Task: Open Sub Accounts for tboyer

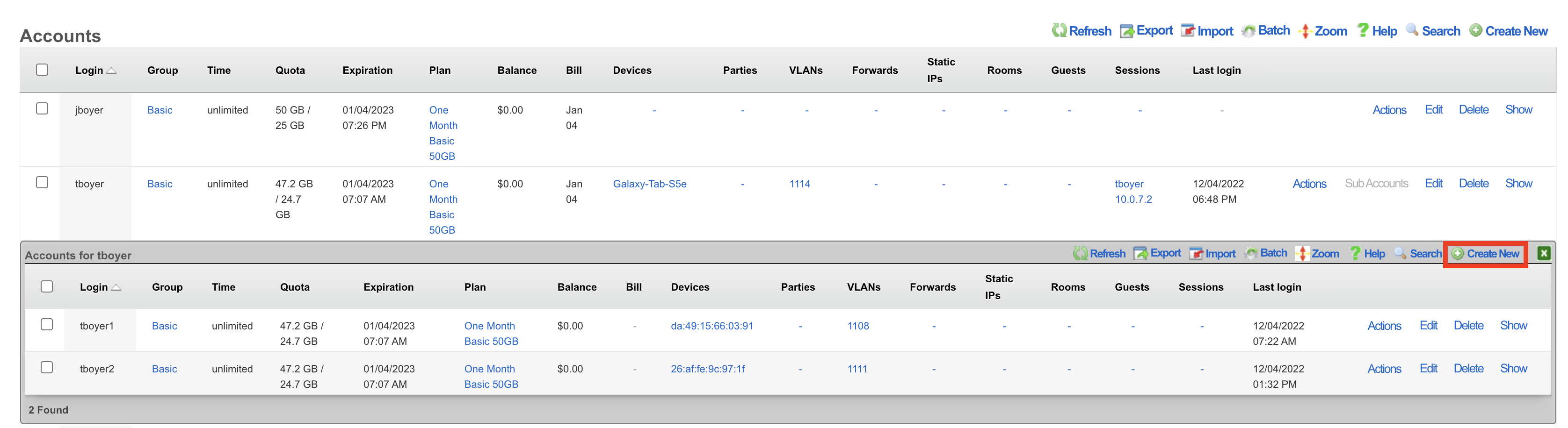Action: click(1376, 184)
